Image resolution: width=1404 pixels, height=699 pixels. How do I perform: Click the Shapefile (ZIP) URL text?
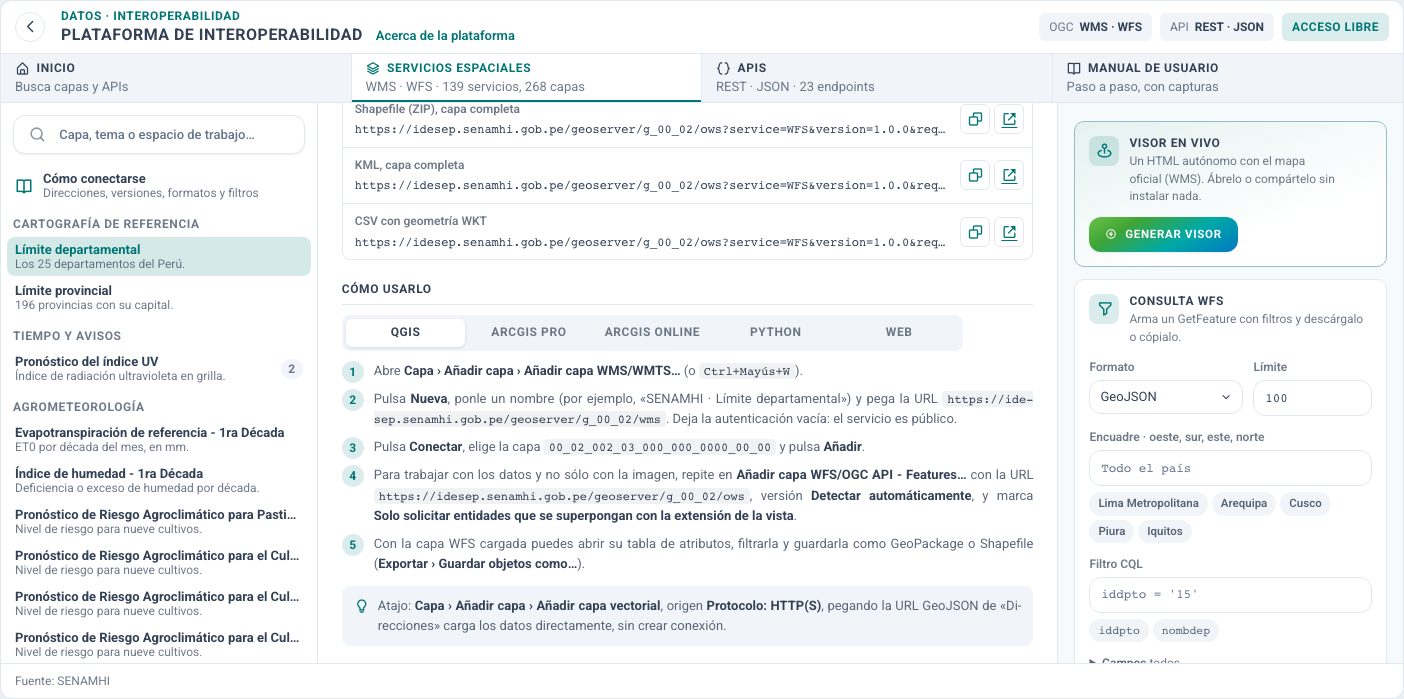tap(650, 130)
